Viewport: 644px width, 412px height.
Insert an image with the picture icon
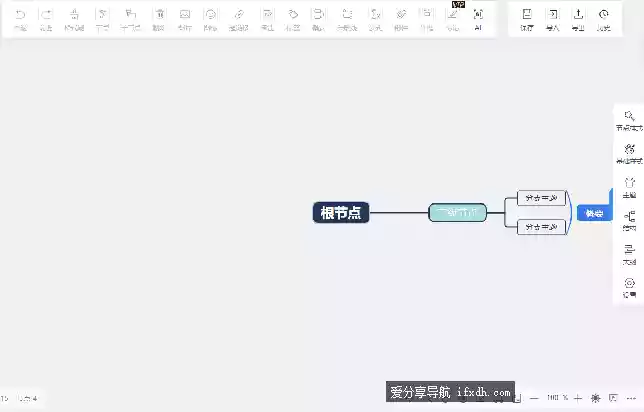click(x=185, y=19)
